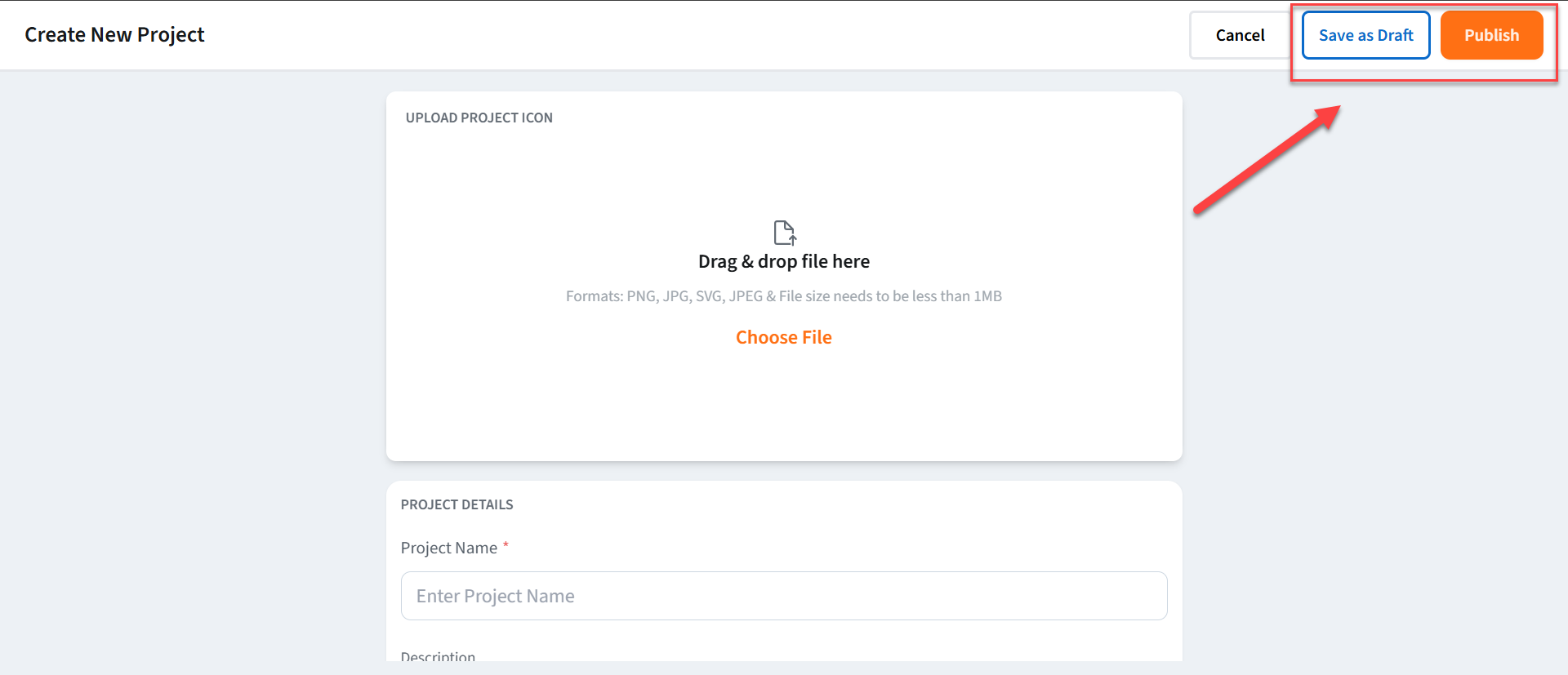The width and height of the screenshot is (1568, 675).
Task: Open the Choose File picker link
Action: click(x=783, y=337)
